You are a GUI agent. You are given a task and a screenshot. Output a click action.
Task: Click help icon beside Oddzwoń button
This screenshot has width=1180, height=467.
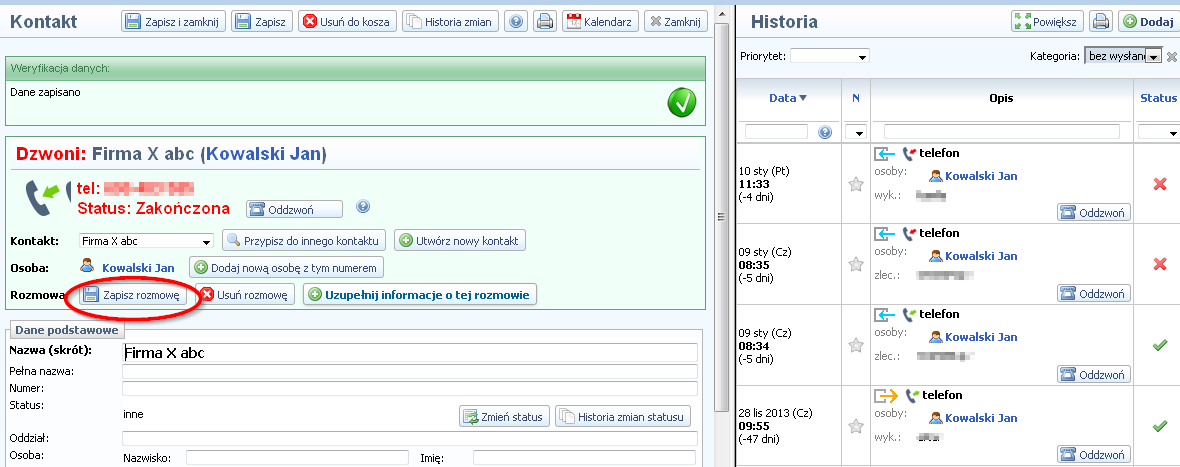coord(363,207)
